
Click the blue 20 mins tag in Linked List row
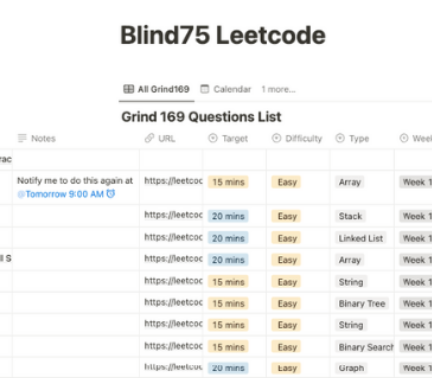pyautogui.click(x=228, y=238)
